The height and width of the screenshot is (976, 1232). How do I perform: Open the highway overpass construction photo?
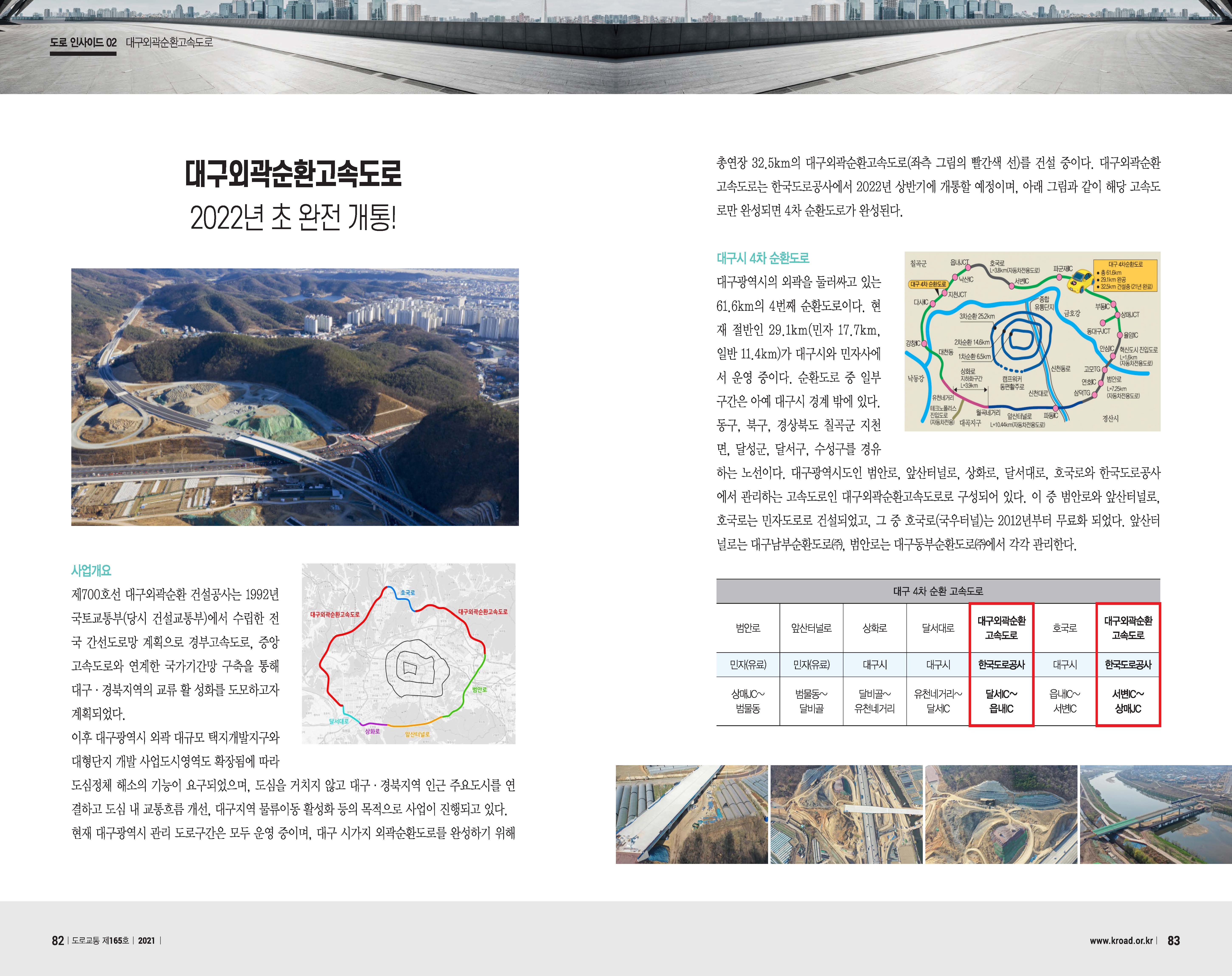(846, 814)
